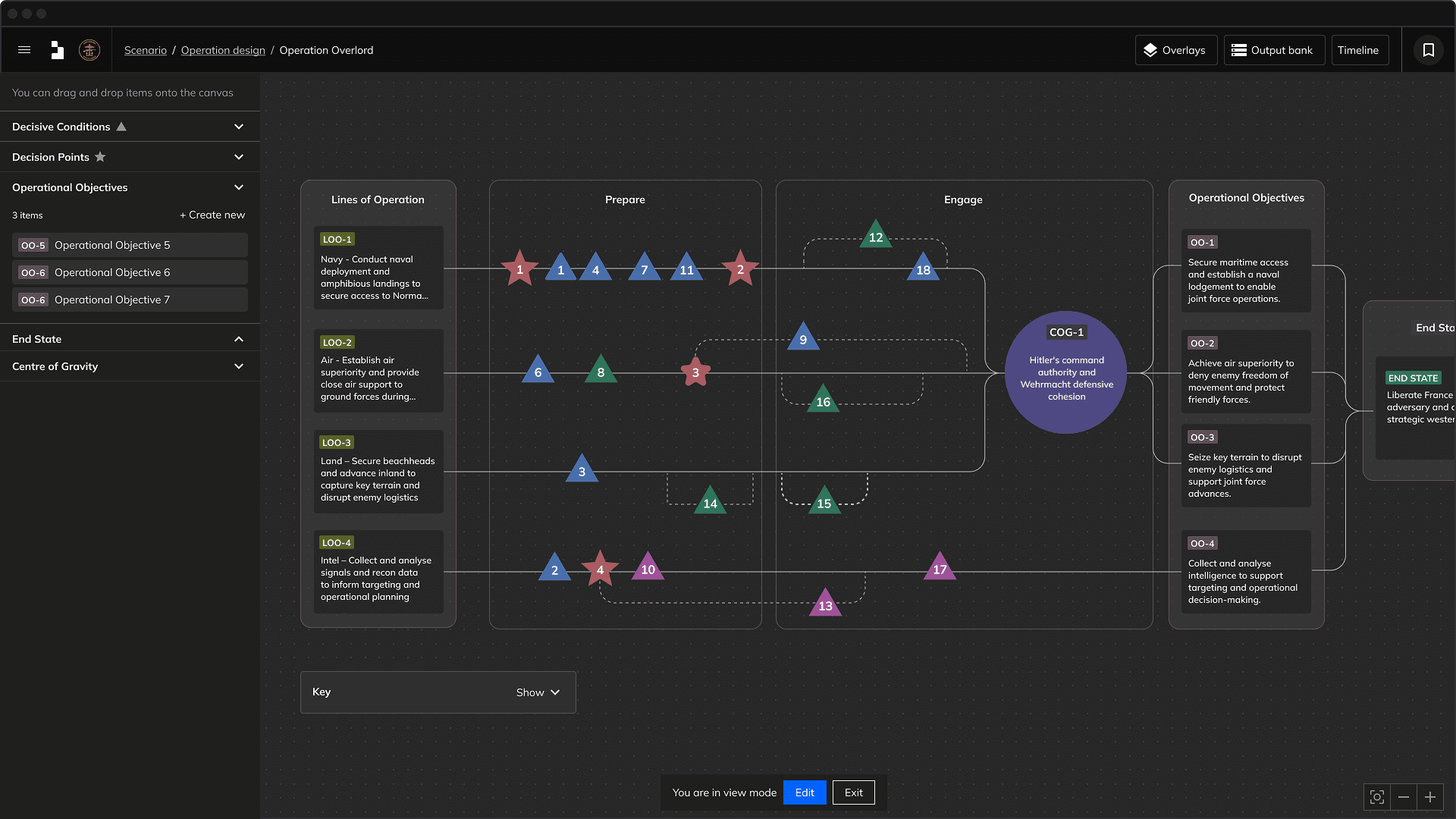Image resolution: width=1456 pixels, height=819 pixels.
Task: Expand Decision Points section
Action: tap(239, 157)
